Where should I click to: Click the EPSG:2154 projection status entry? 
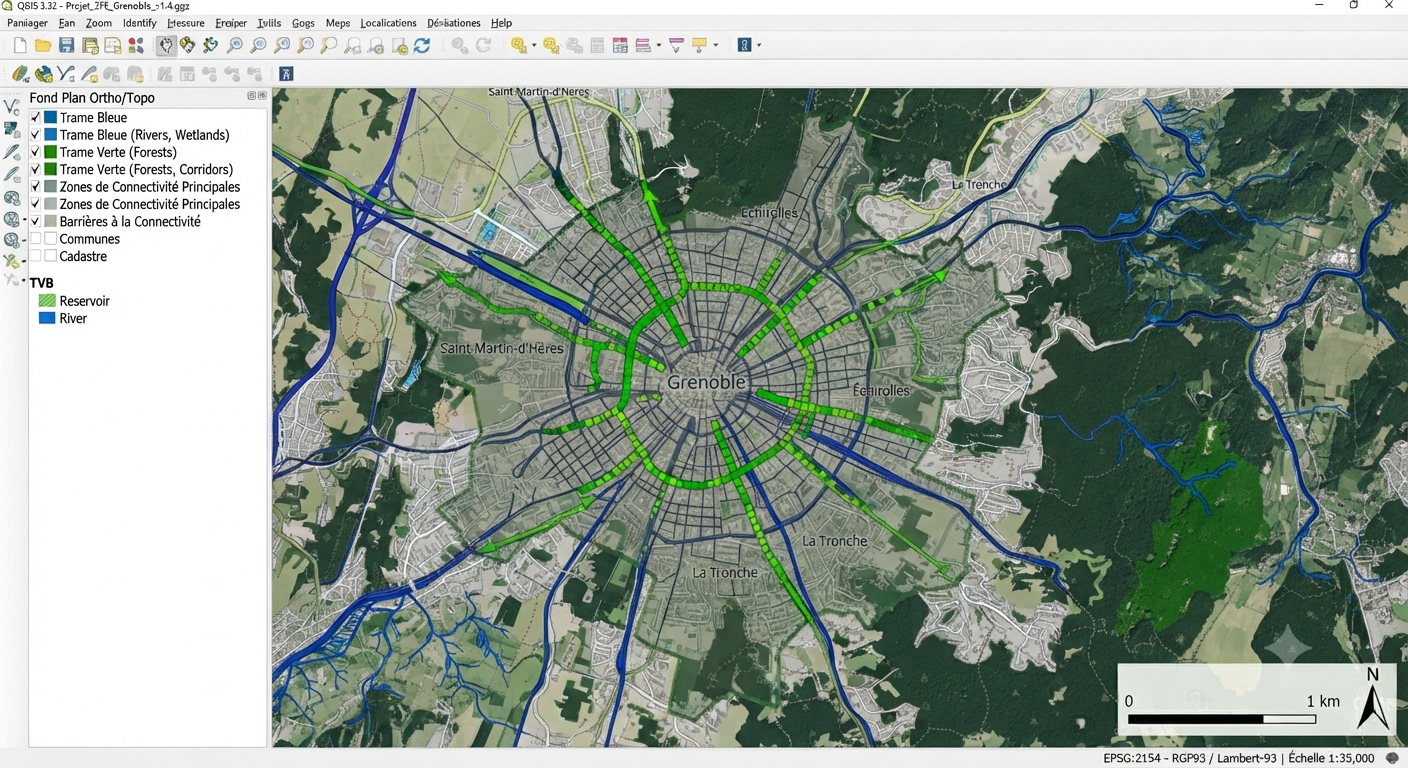(x=1189, y=758)
